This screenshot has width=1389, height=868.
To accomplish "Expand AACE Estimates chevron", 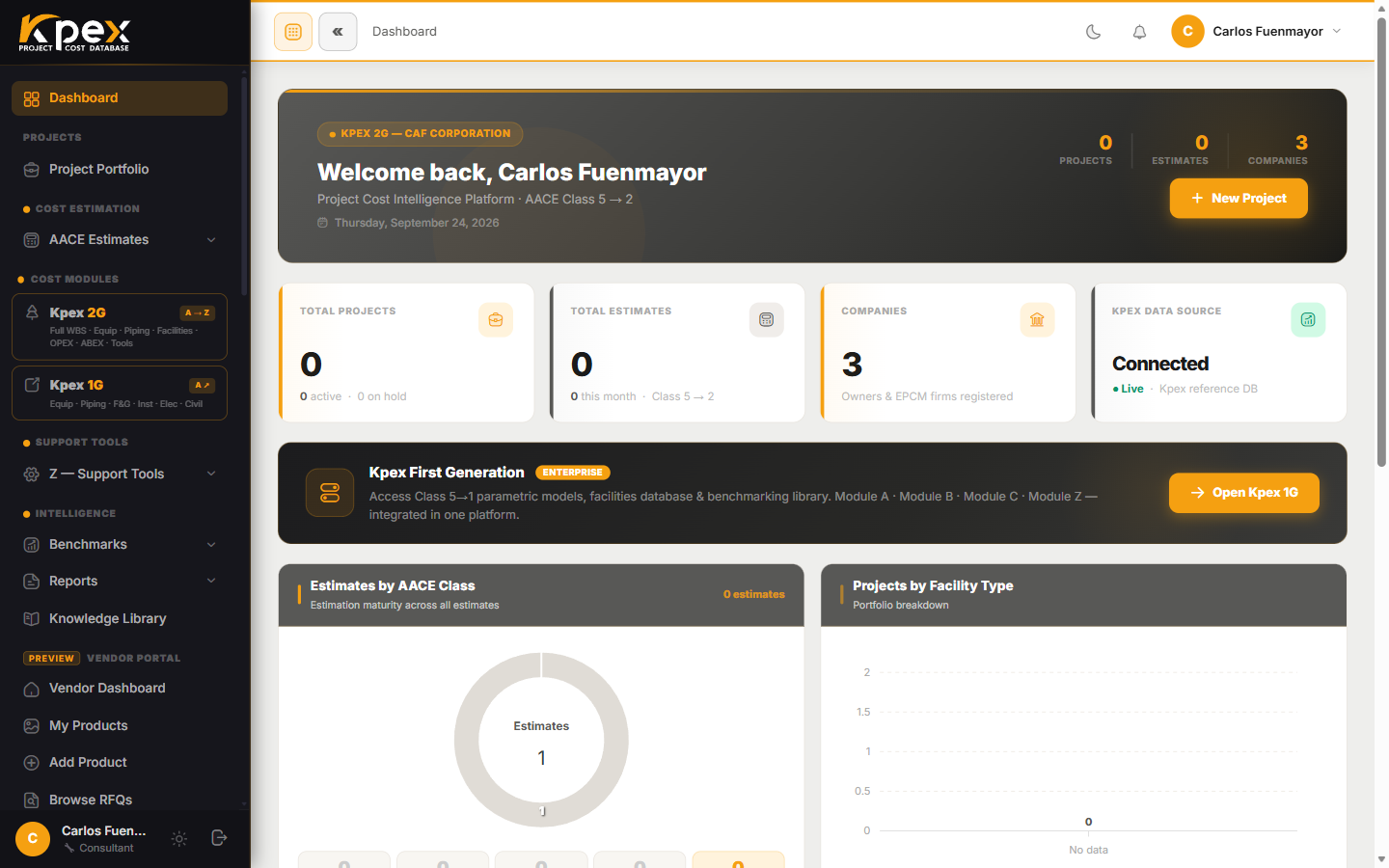I will (x=211, y=240).
